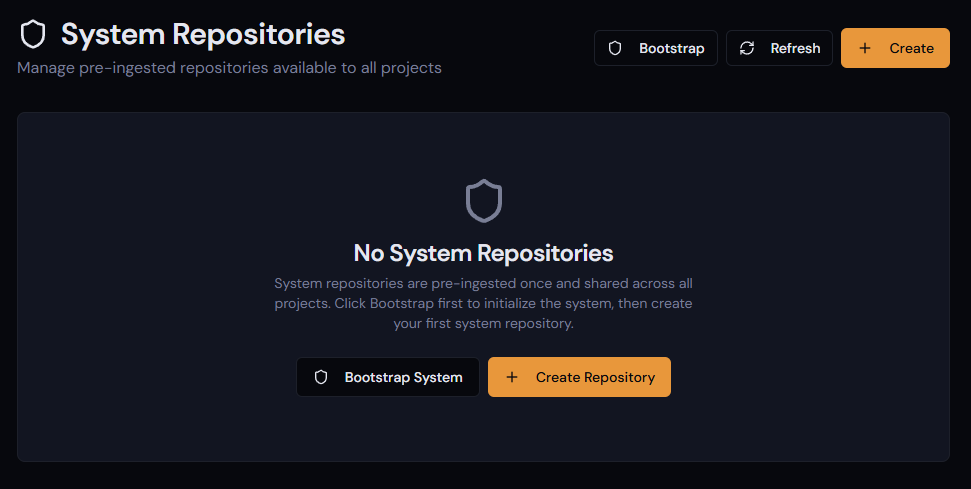Screen dimensions: 971x489
Task: Click the orange Create button in header
Action: pos(895,48)
